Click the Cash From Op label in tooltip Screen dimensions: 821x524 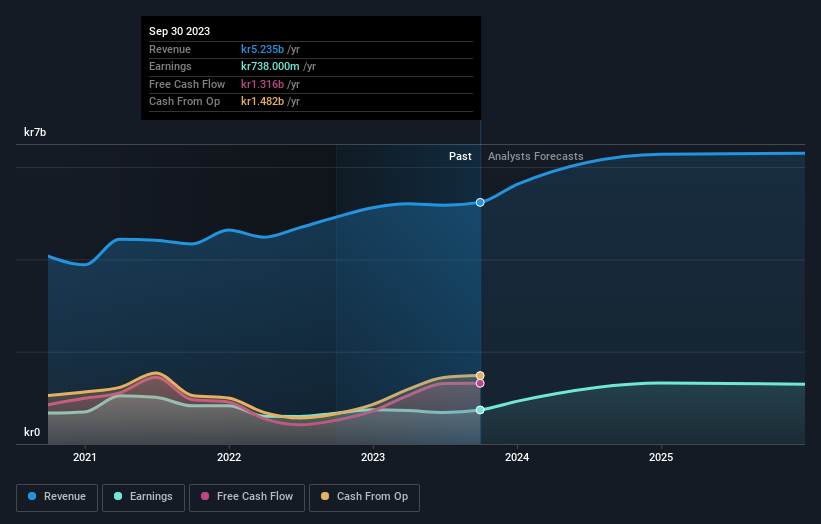coord(184,102)
